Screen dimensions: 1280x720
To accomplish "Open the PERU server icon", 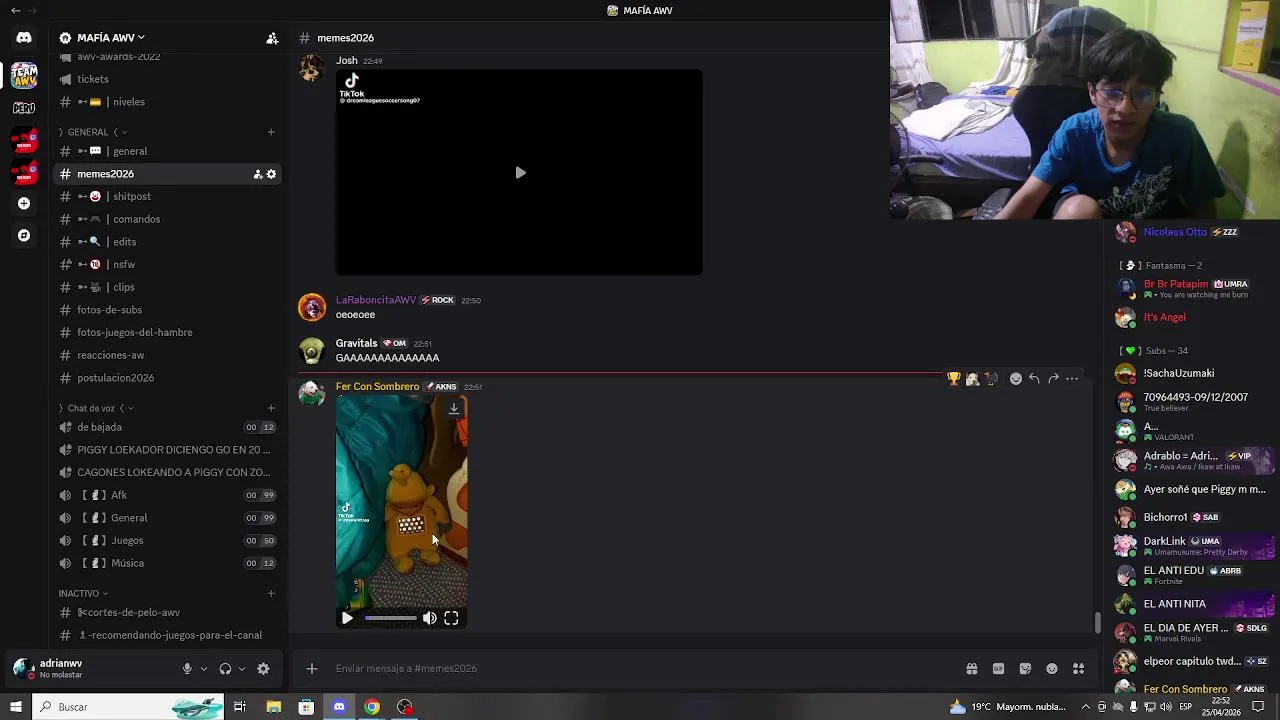I will point(24,108).
